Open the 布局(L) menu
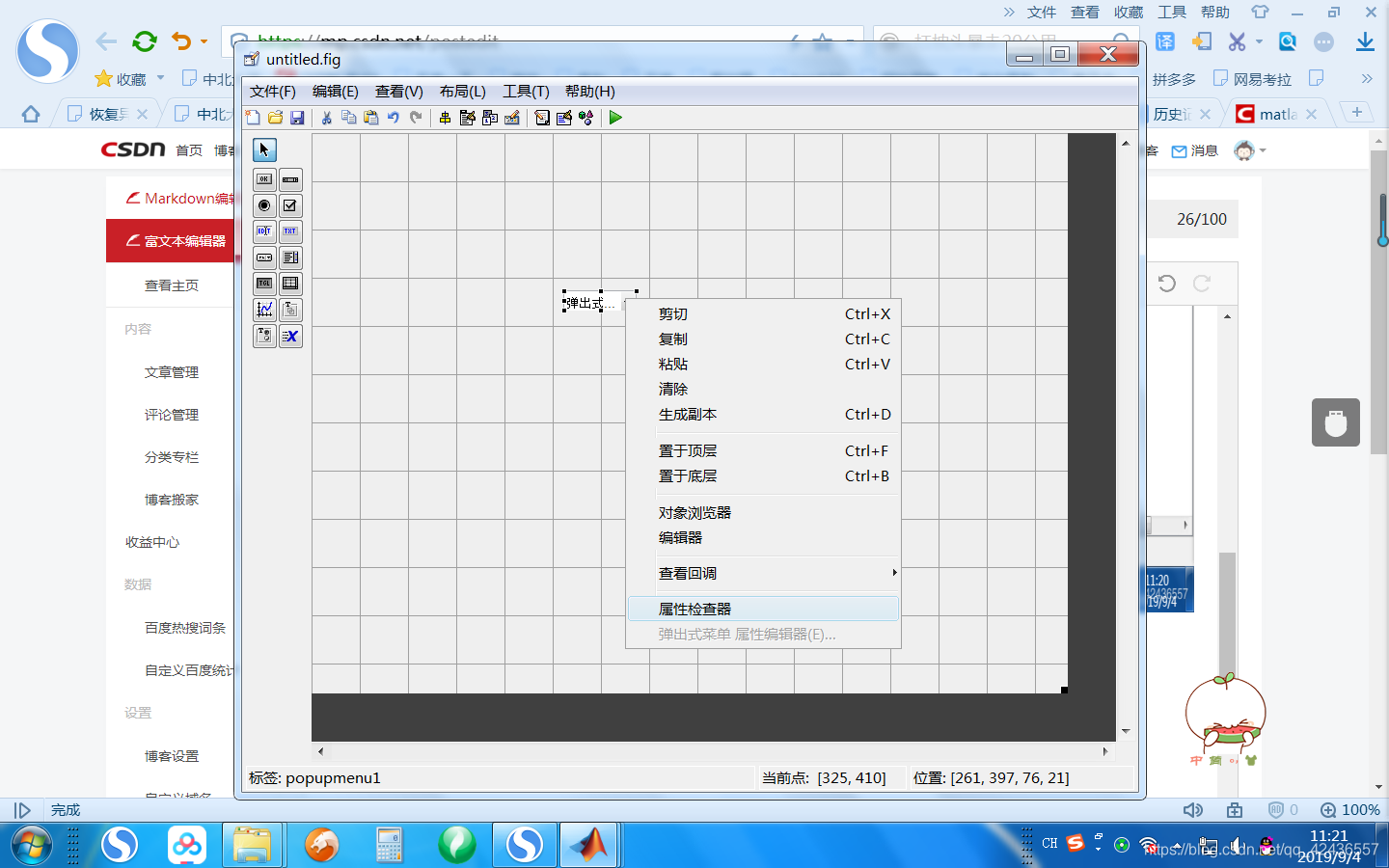The height and width of the screenshot is (868, 1389). click(x=461, y=91)
